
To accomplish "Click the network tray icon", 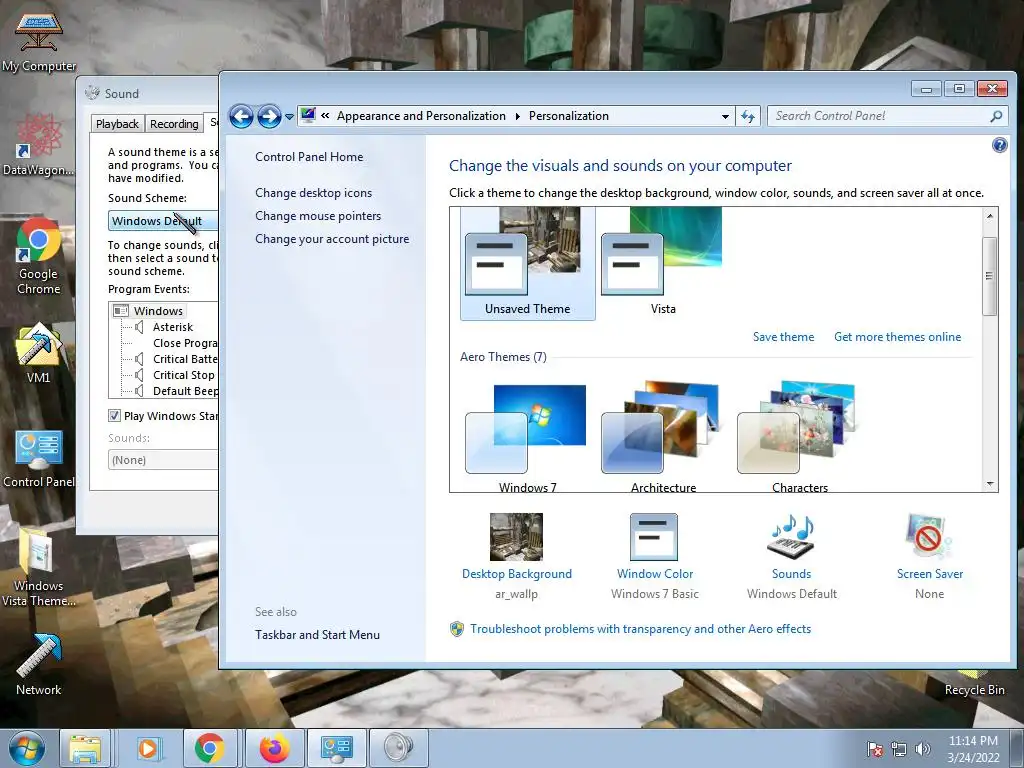I will (x=899, y=749).
